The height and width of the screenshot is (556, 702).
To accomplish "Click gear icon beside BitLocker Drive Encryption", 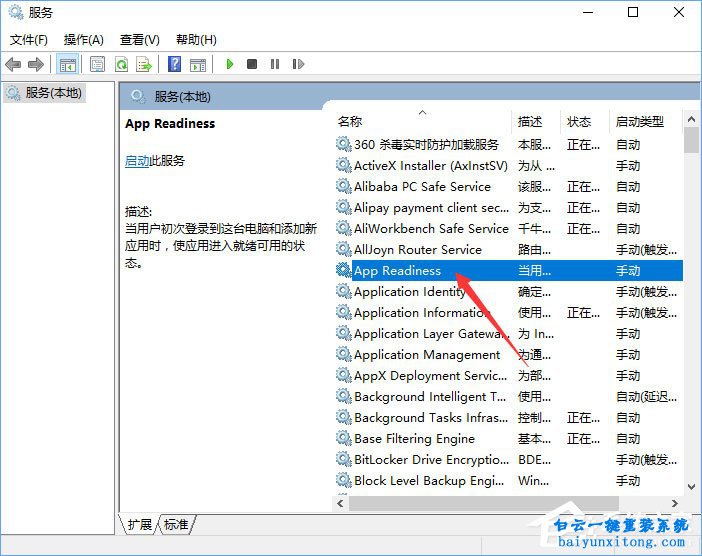I will pos(343,459).
